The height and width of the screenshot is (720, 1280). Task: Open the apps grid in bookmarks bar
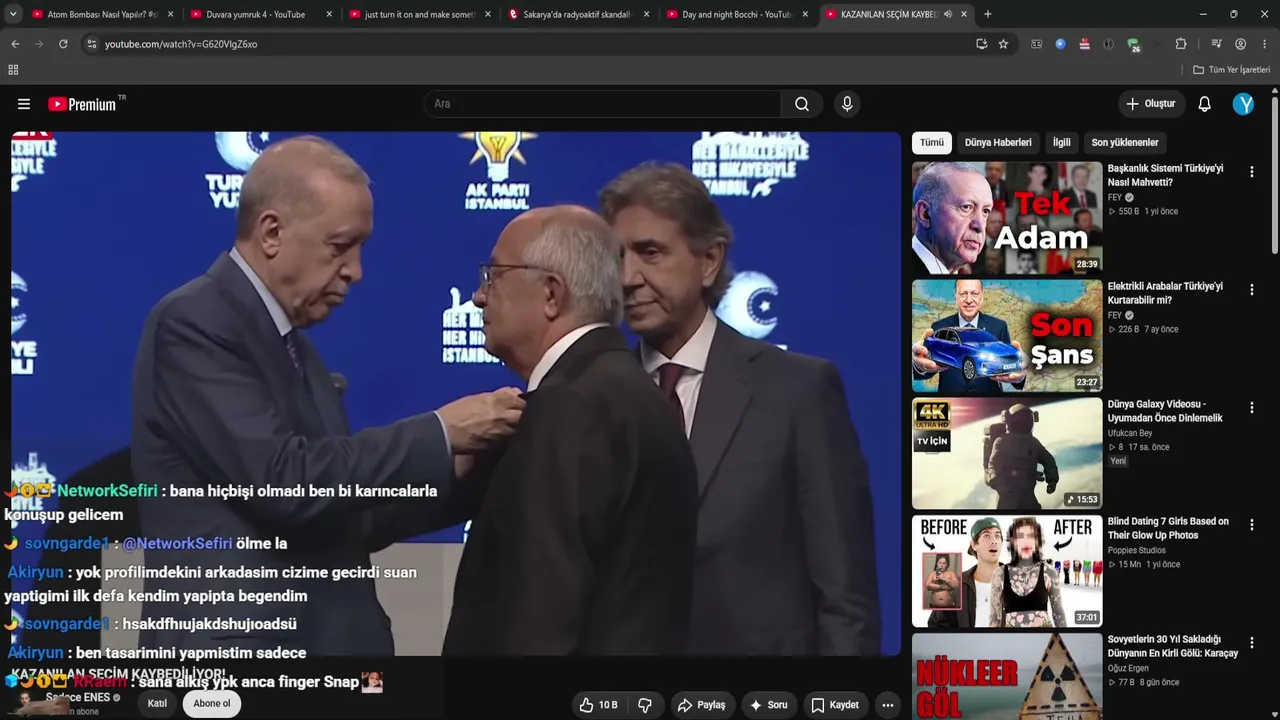tap(13, 70)
